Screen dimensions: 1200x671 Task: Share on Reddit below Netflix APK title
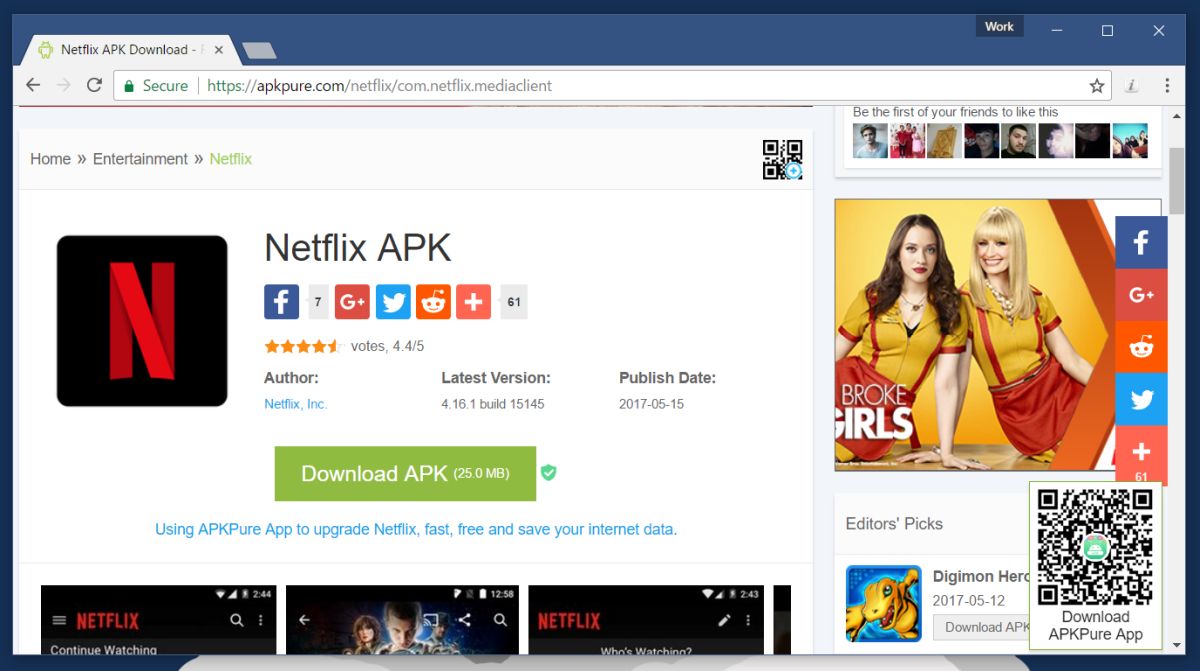coord(433,302)
